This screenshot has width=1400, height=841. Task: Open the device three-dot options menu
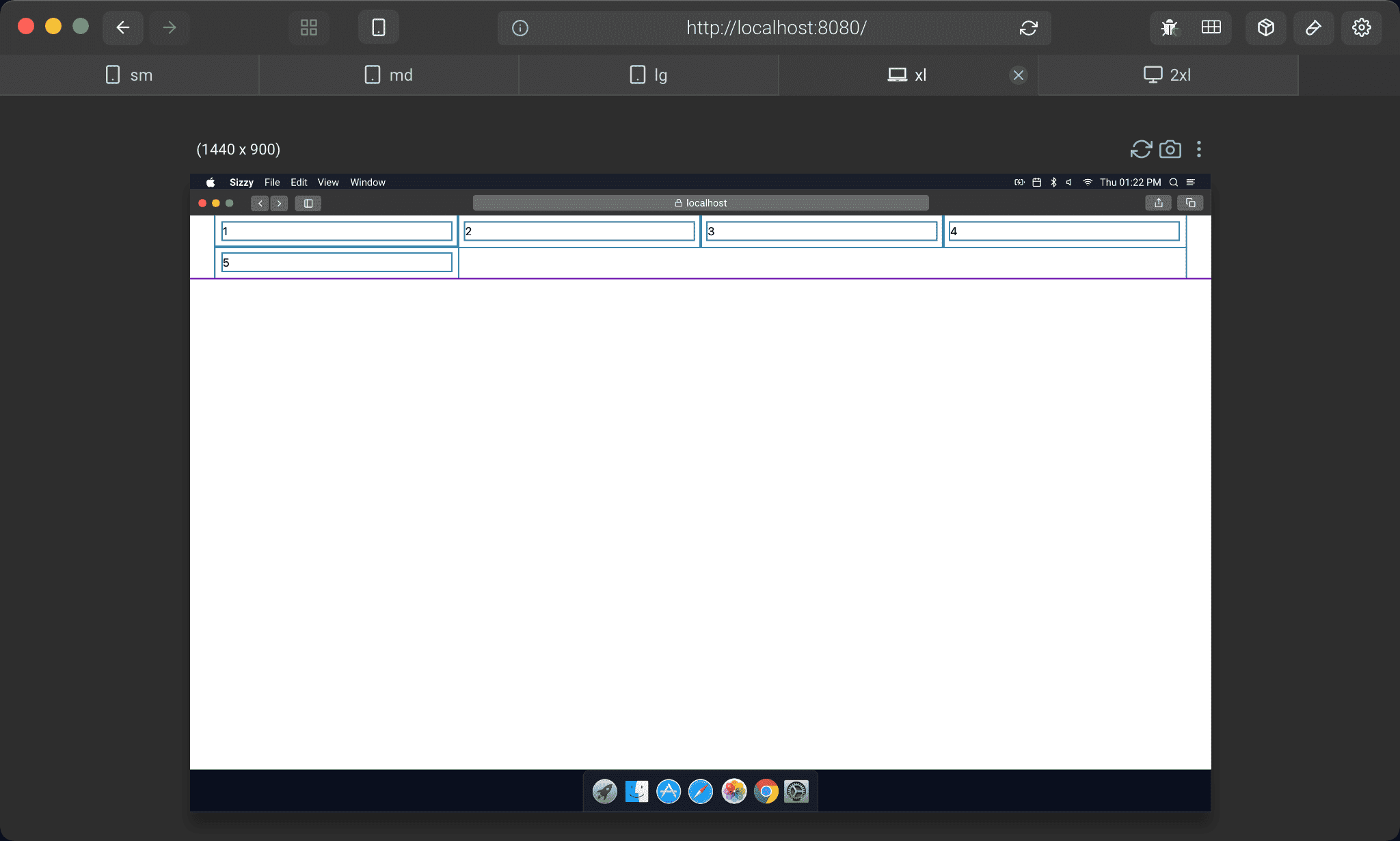[1198, 149]
